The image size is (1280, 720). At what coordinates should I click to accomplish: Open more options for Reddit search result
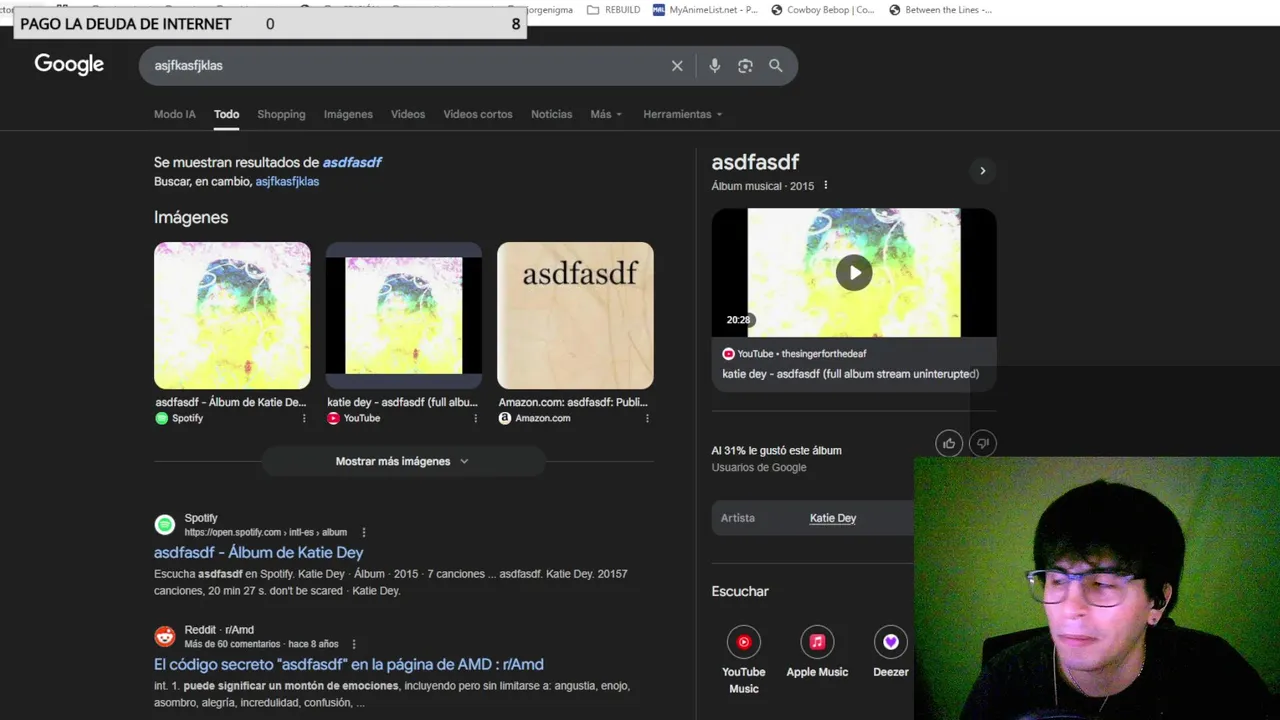coord(354,645)
